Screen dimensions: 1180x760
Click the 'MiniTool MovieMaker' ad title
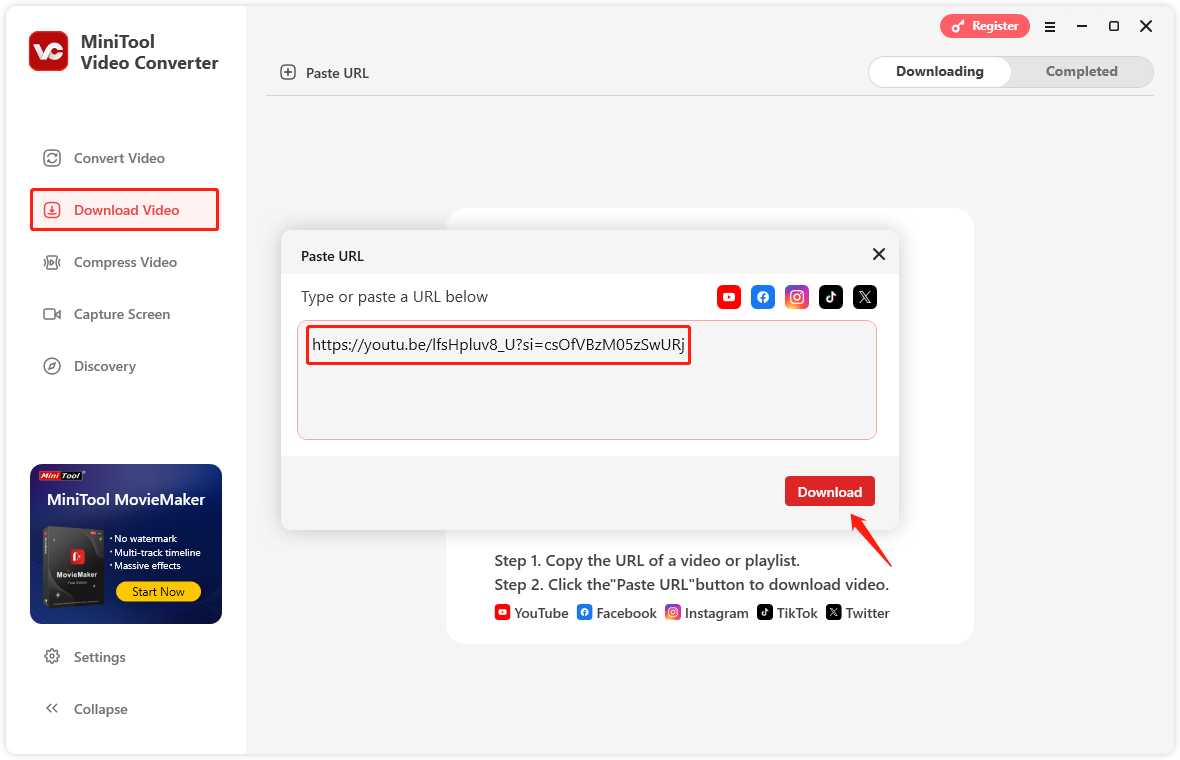point(126,500)
